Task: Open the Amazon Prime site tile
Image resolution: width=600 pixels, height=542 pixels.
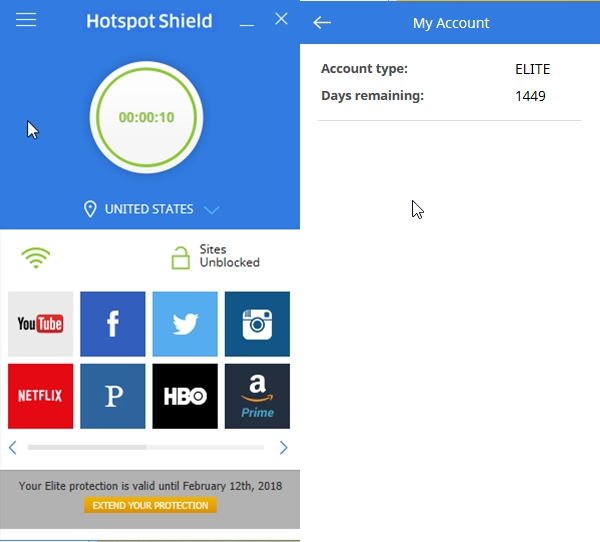Action: (x=257, y=396)
